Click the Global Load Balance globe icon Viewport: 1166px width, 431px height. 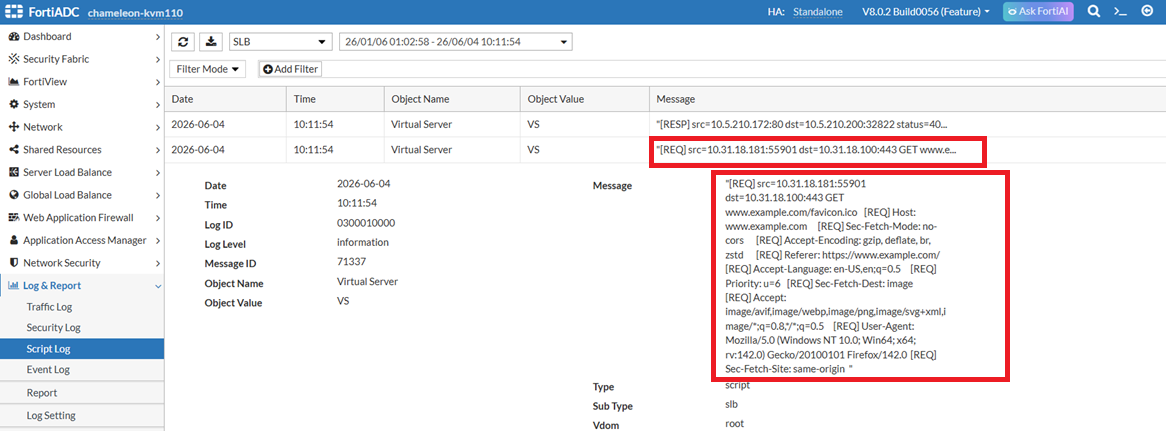(13, 195)
